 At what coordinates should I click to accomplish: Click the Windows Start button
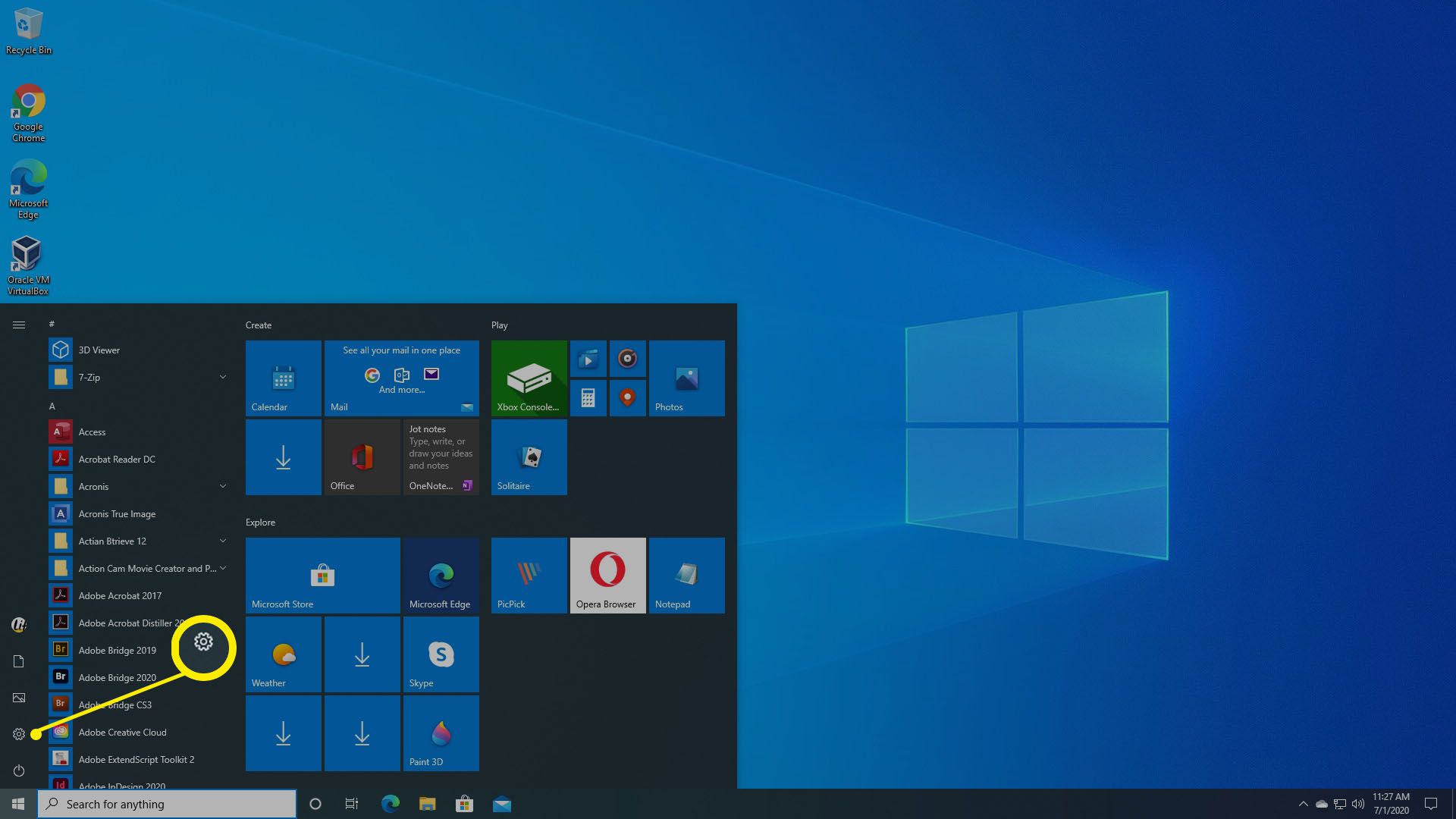tap(18, 804)
